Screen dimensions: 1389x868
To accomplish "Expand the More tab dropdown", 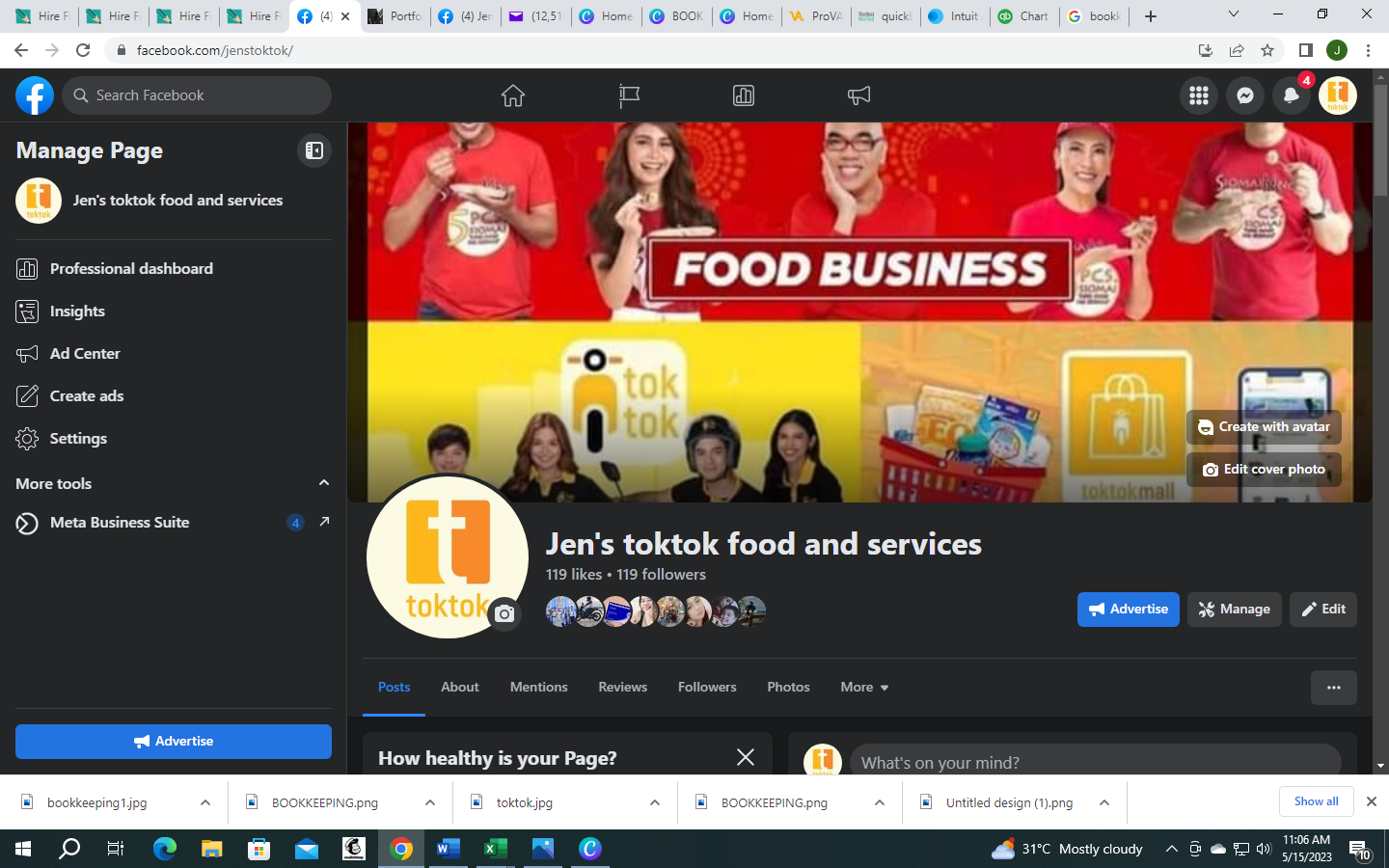I will point(864,688).
